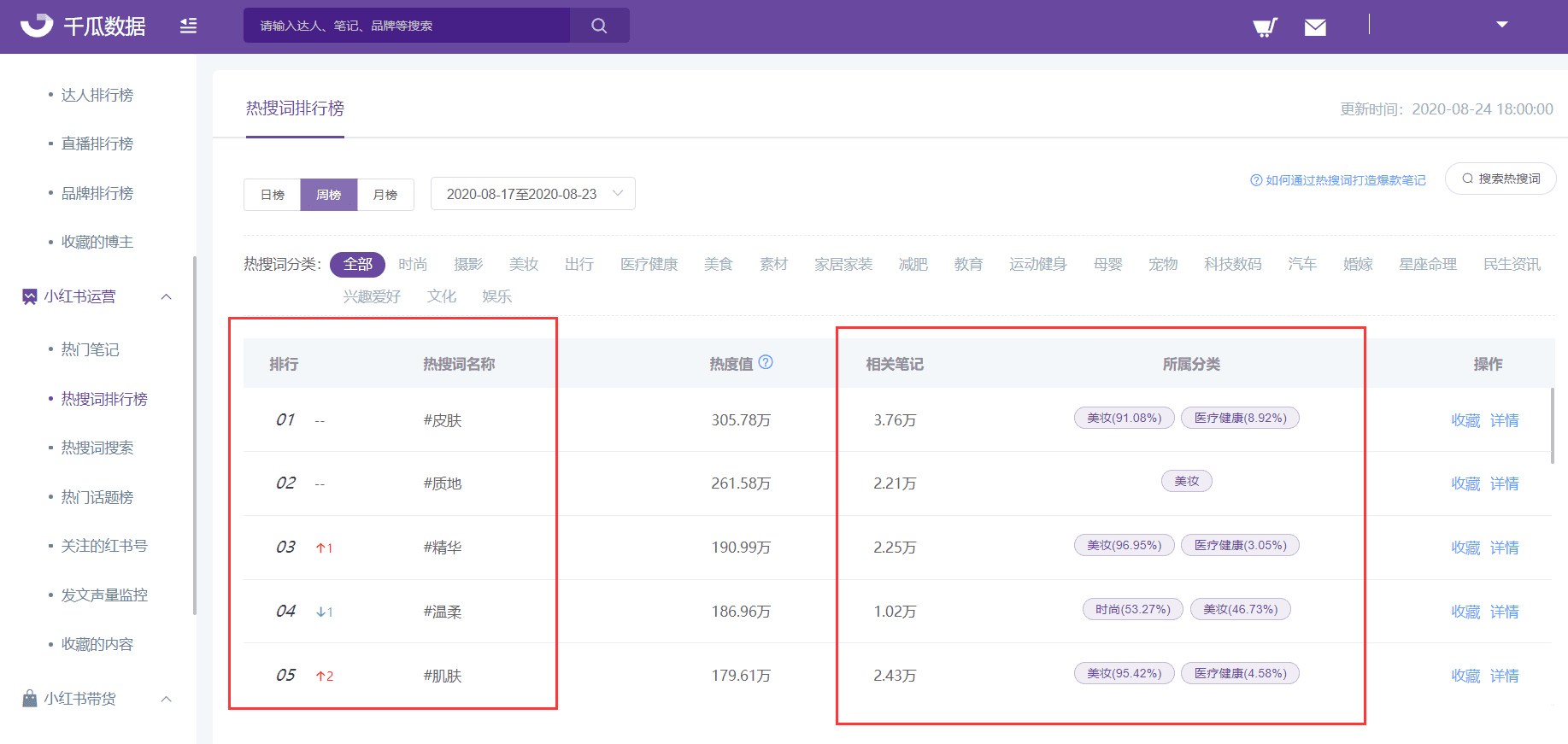Click the 小红书运营 bookmark icon
This screenshot has width=1568, height=744.
click(30, 296)
